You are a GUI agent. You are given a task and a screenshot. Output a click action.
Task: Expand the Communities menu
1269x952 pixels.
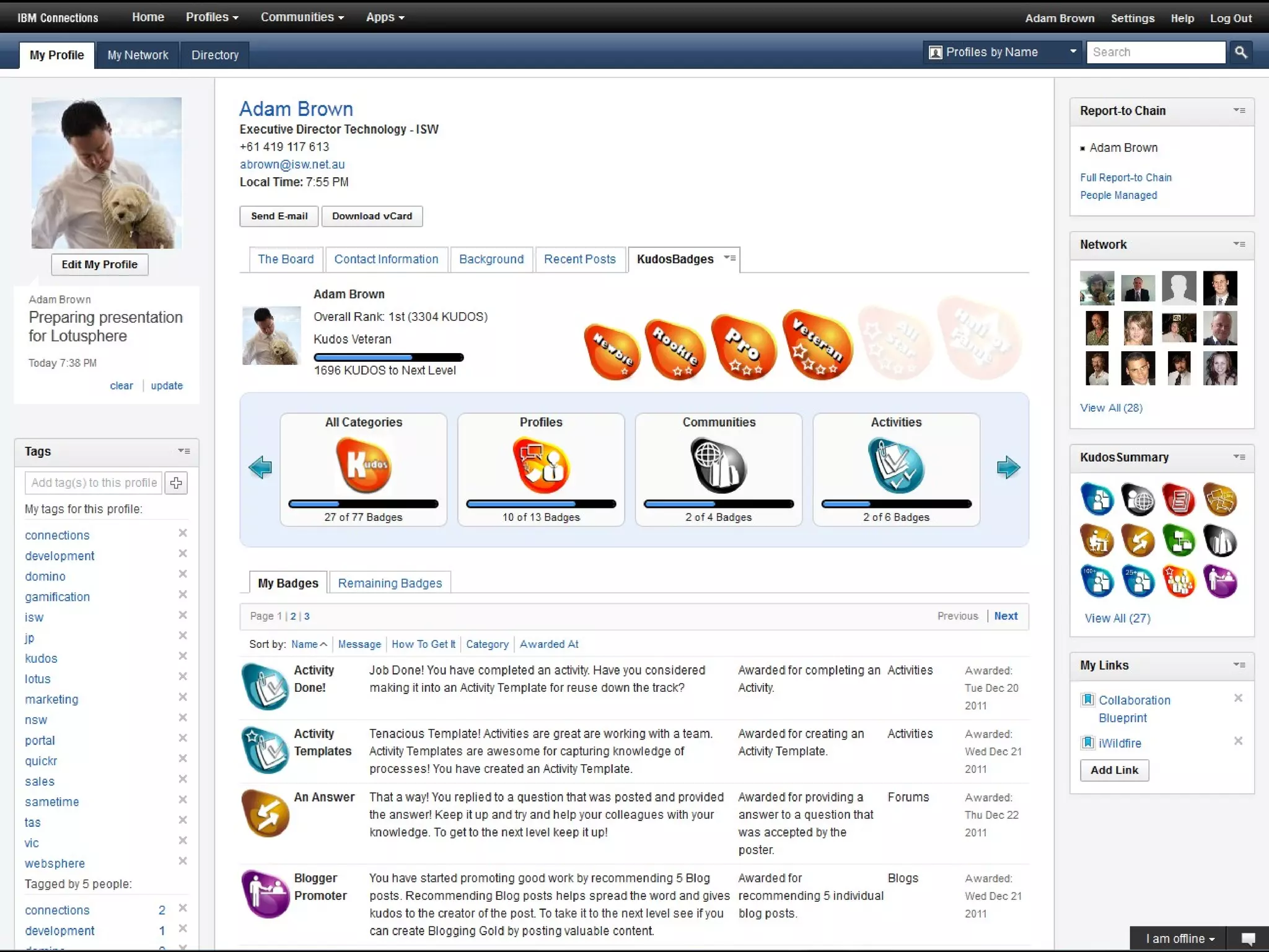302,17
